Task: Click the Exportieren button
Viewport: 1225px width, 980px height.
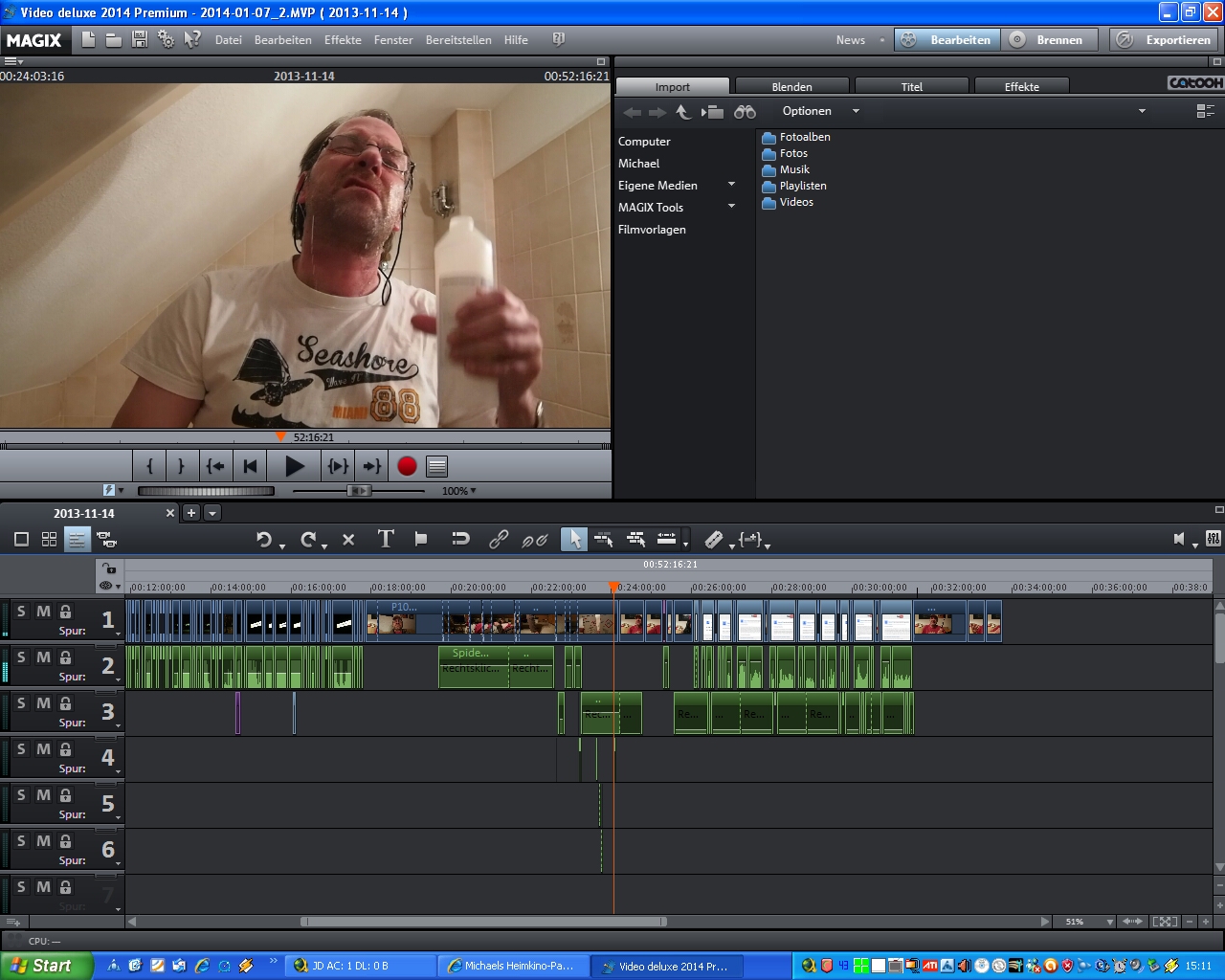Action: tap(1166, 40)
